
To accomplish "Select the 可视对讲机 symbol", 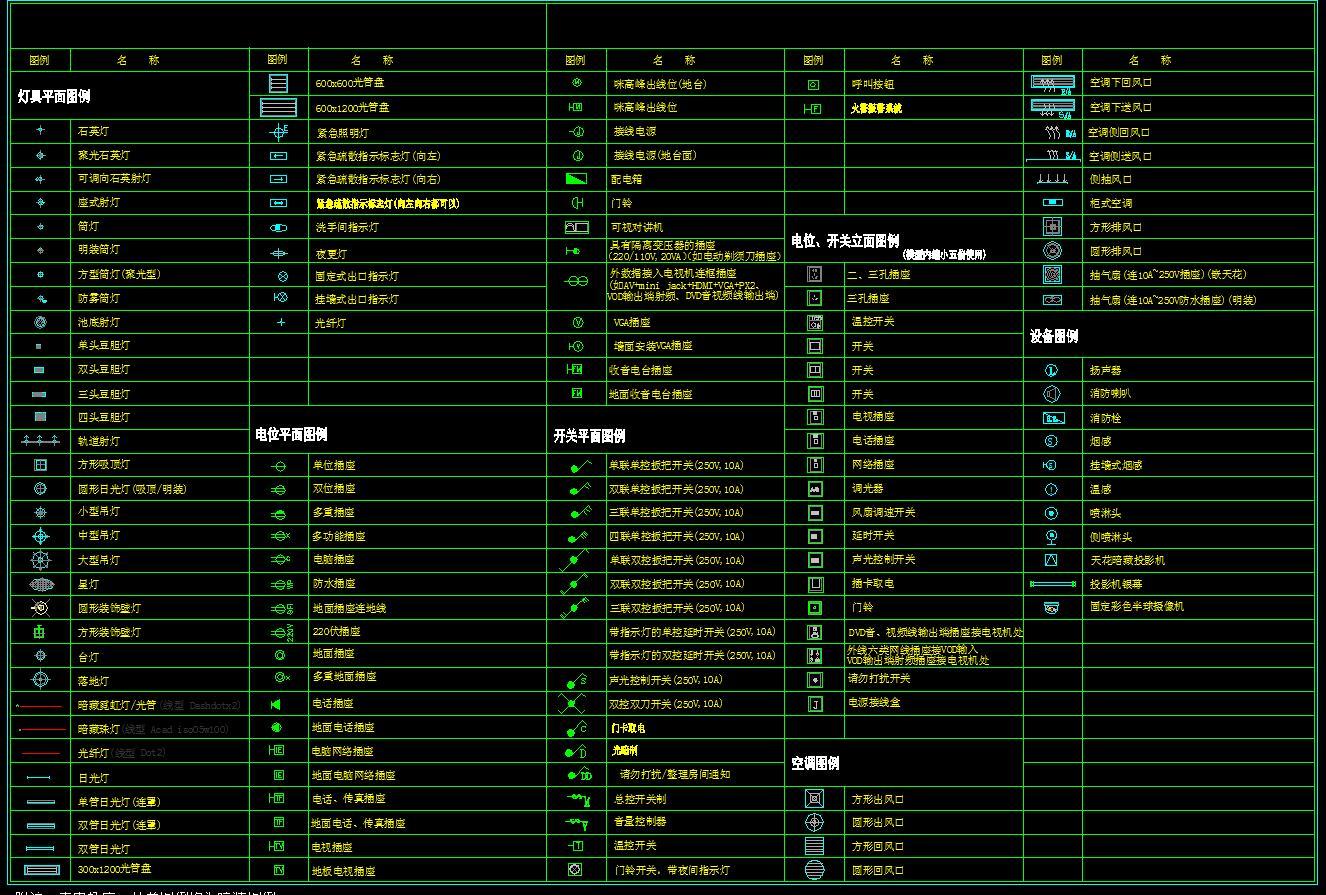I will pyautogui.click(x=576, y=228).
